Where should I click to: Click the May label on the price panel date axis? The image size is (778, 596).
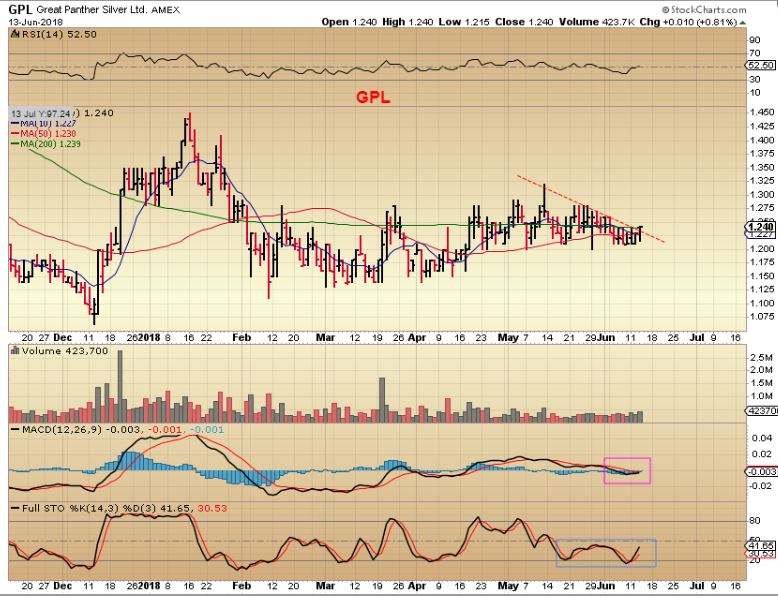coord(508,337)
